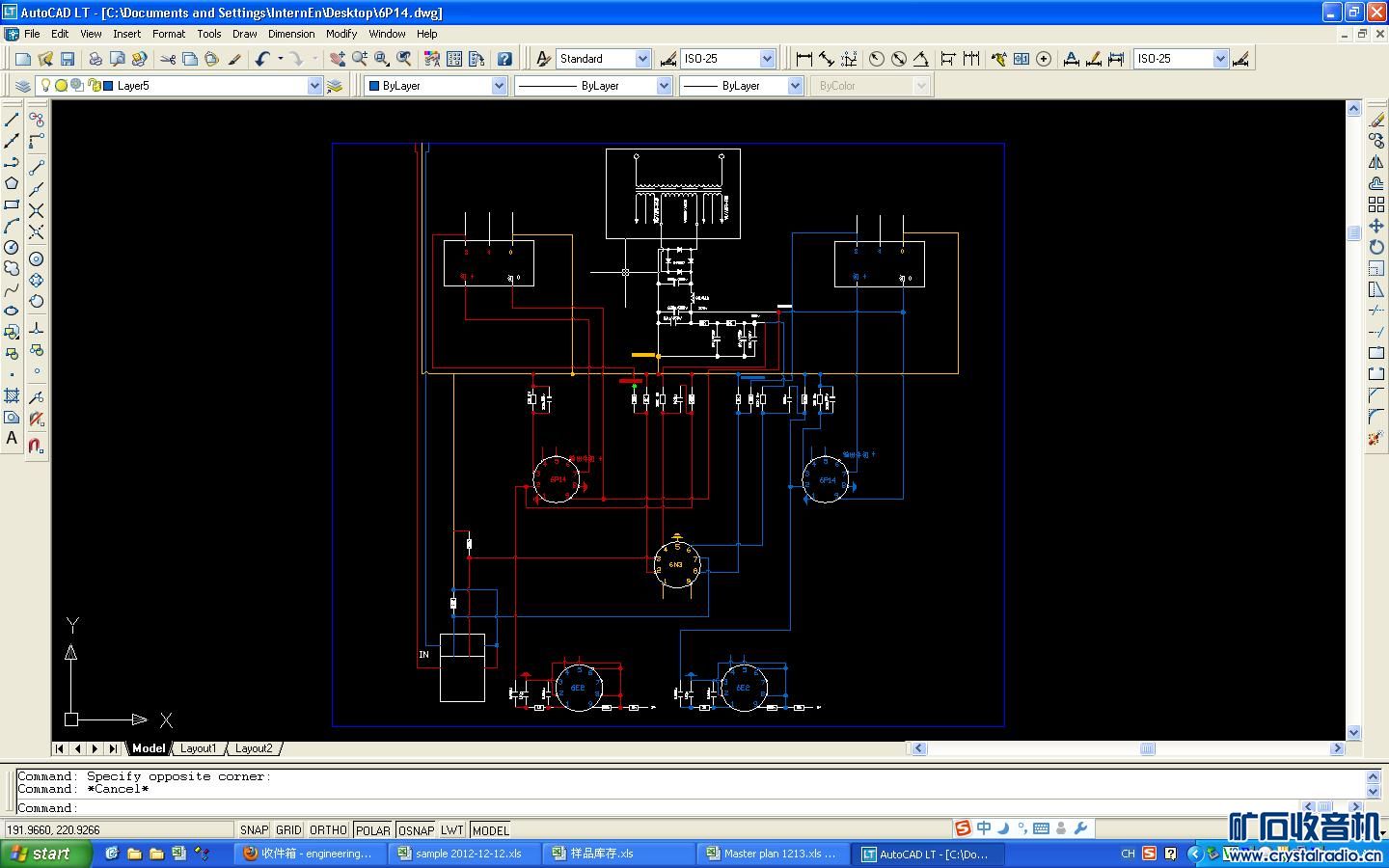Viewport: 1389px width, 868px height.
Task: Select the Circle draw tool
Action: 12,247
